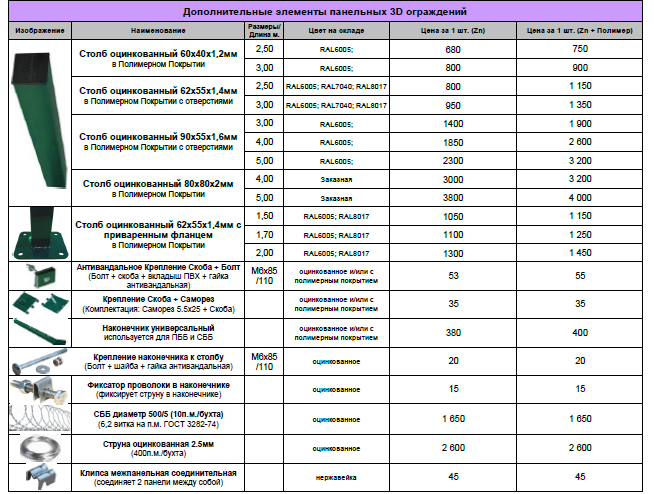Image resolution: width=654 pixels, height=494 pixels.
Task: Select 'Наконечник универсальный' cell
Action: [158, 333]
